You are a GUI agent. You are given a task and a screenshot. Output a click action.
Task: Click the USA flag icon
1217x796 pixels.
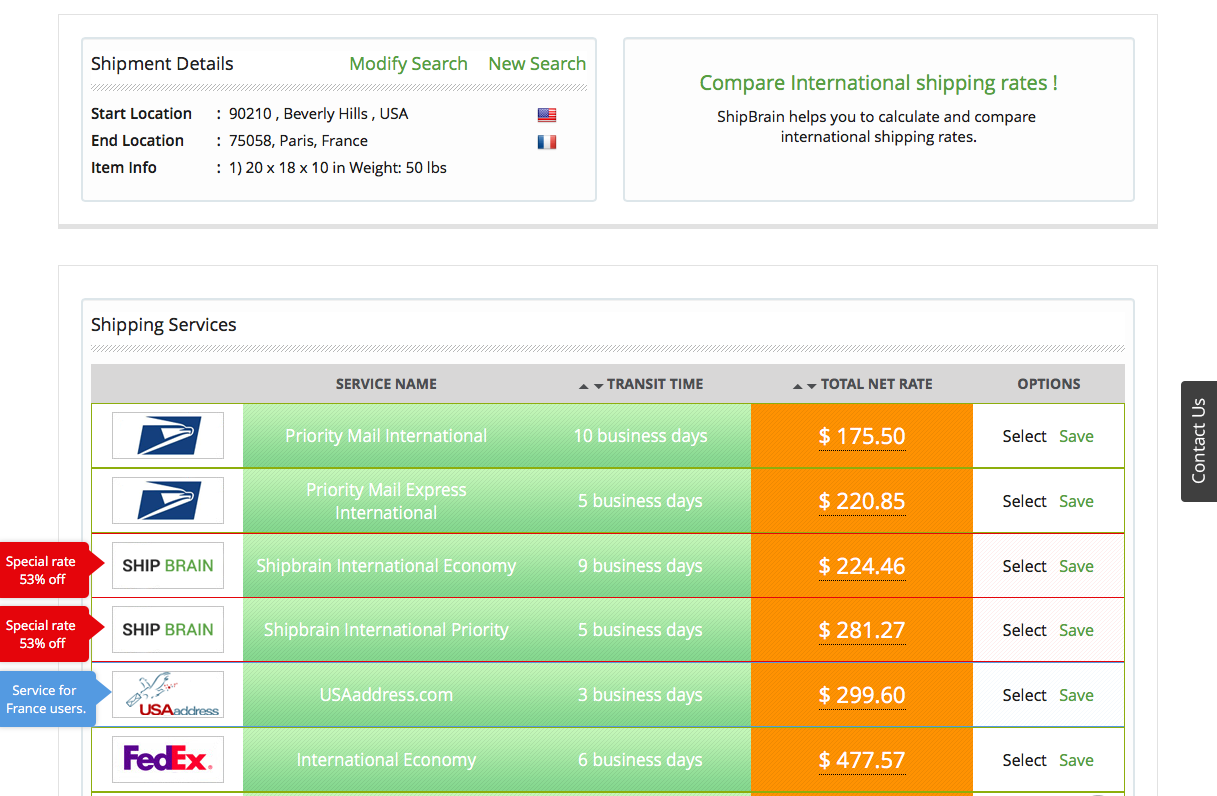[546, 115]
